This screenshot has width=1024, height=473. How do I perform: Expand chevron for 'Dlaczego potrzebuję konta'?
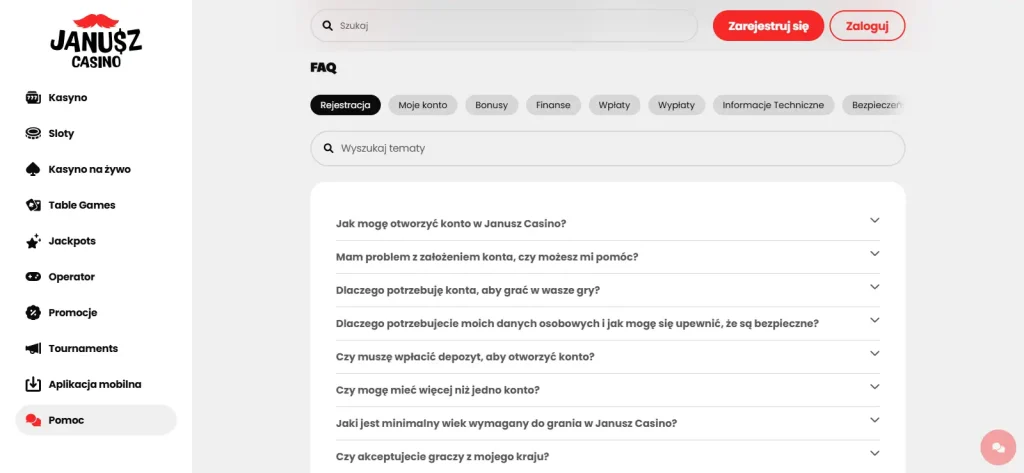tap(874, 287)
